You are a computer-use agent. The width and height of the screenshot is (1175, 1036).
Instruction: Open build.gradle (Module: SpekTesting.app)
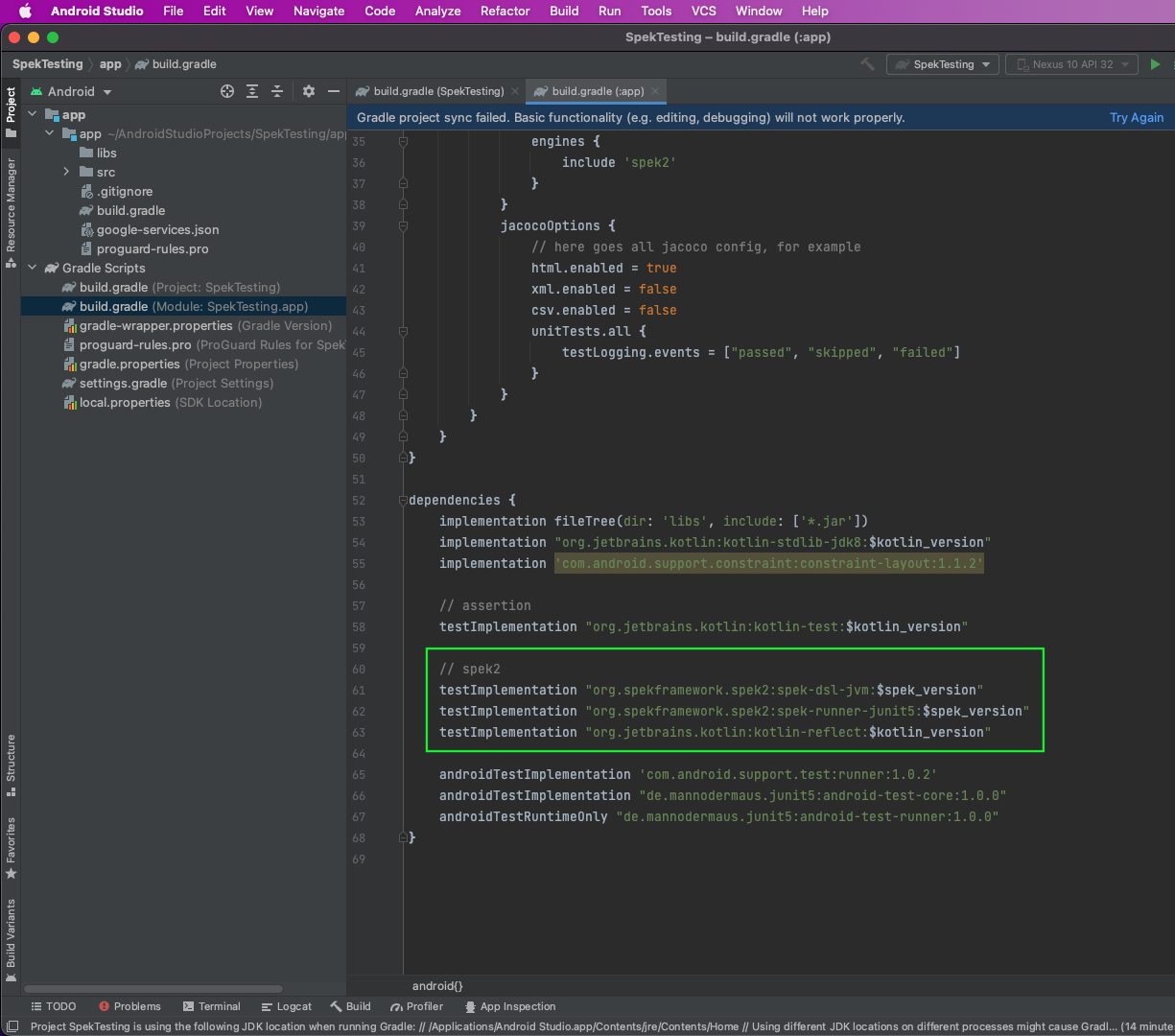184,306
